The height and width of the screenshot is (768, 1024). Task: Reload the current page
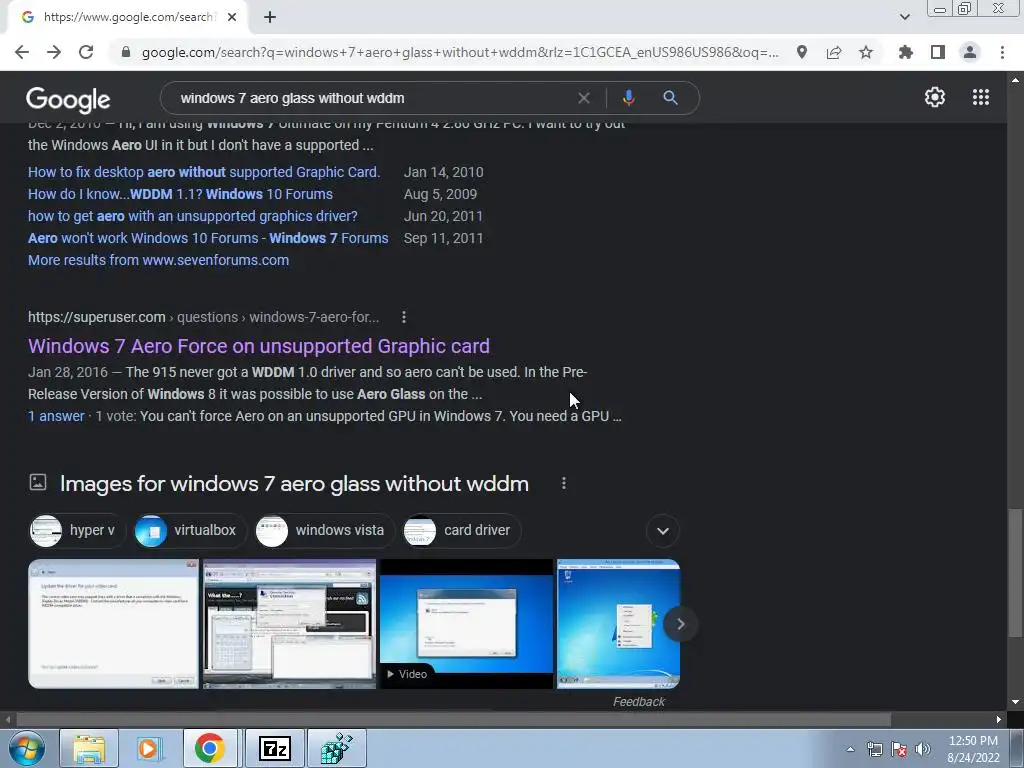(x=86, y=52)
